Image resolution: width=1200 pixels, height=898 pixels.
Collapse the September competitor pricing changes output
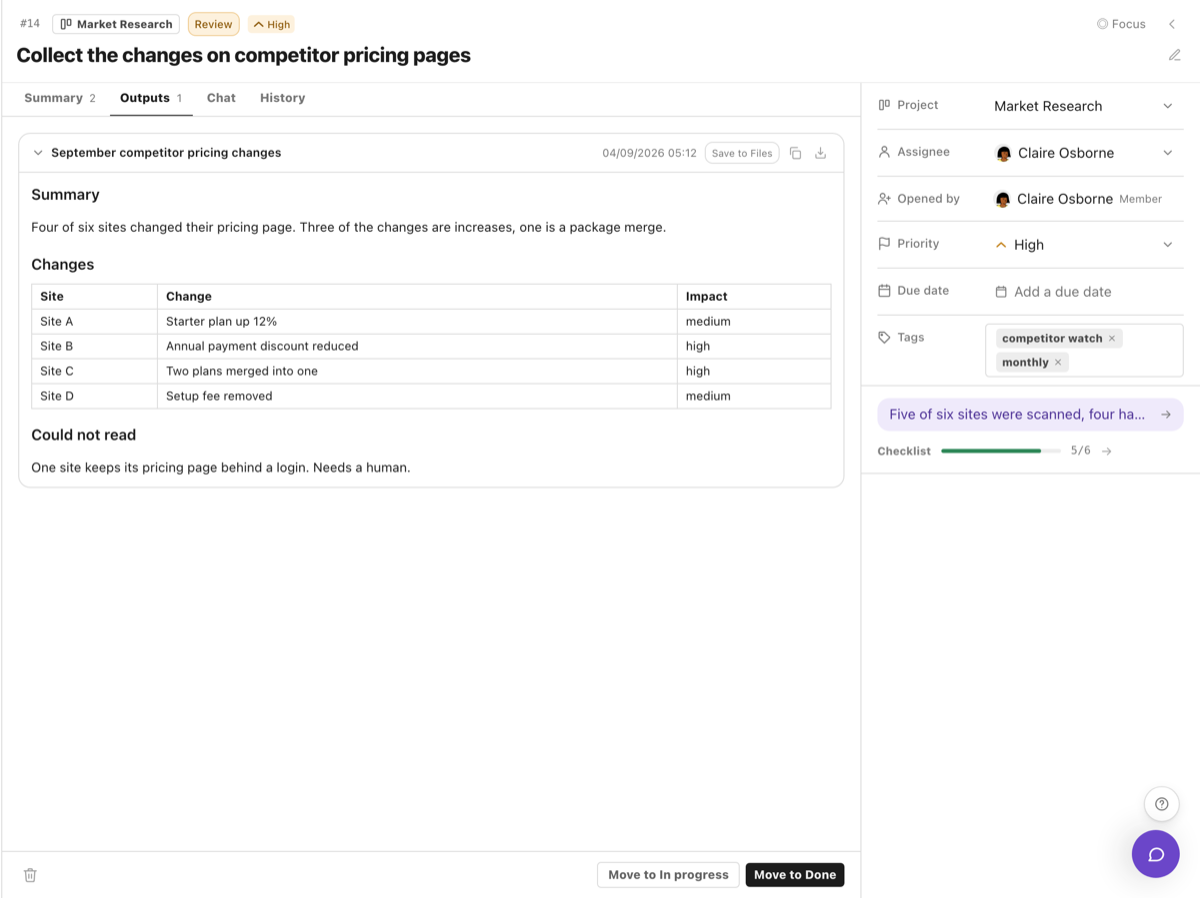click(38, 153)
